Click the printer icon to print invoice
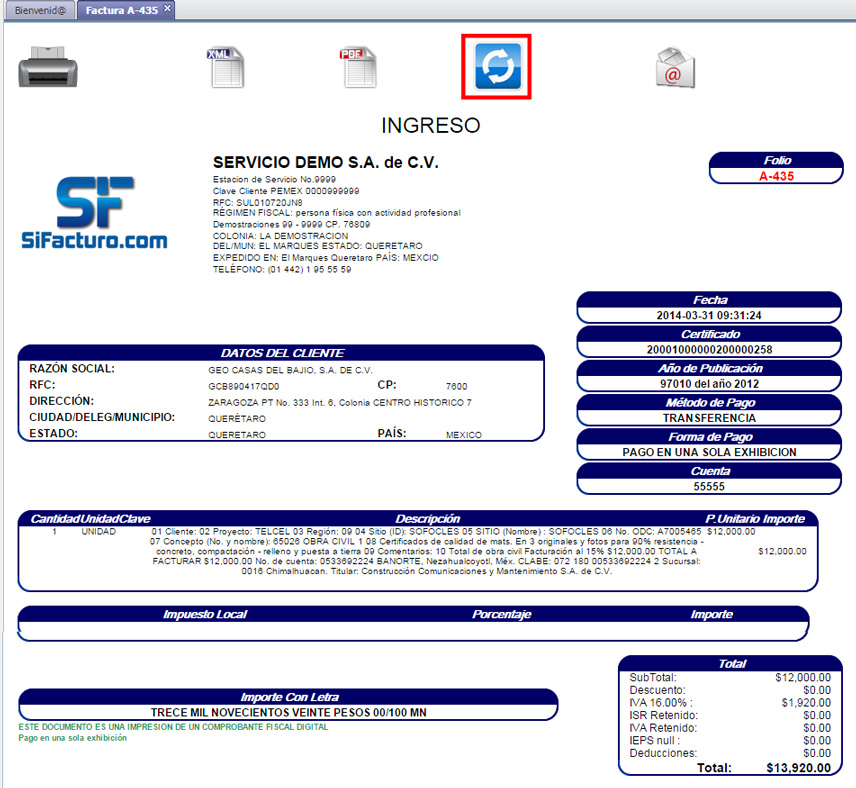The image size is (856, 788). point(47,67)
